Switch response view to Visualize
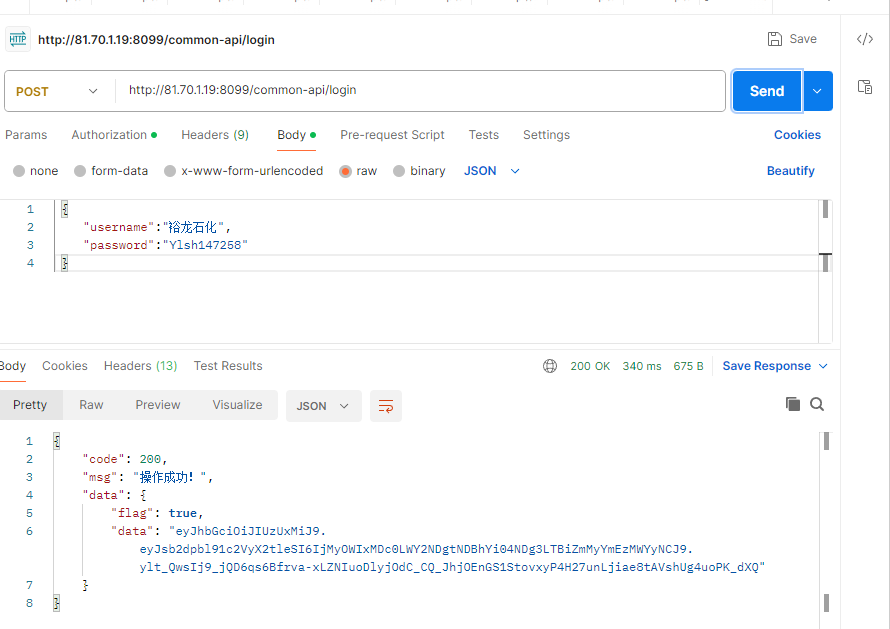 click(237, 405)
